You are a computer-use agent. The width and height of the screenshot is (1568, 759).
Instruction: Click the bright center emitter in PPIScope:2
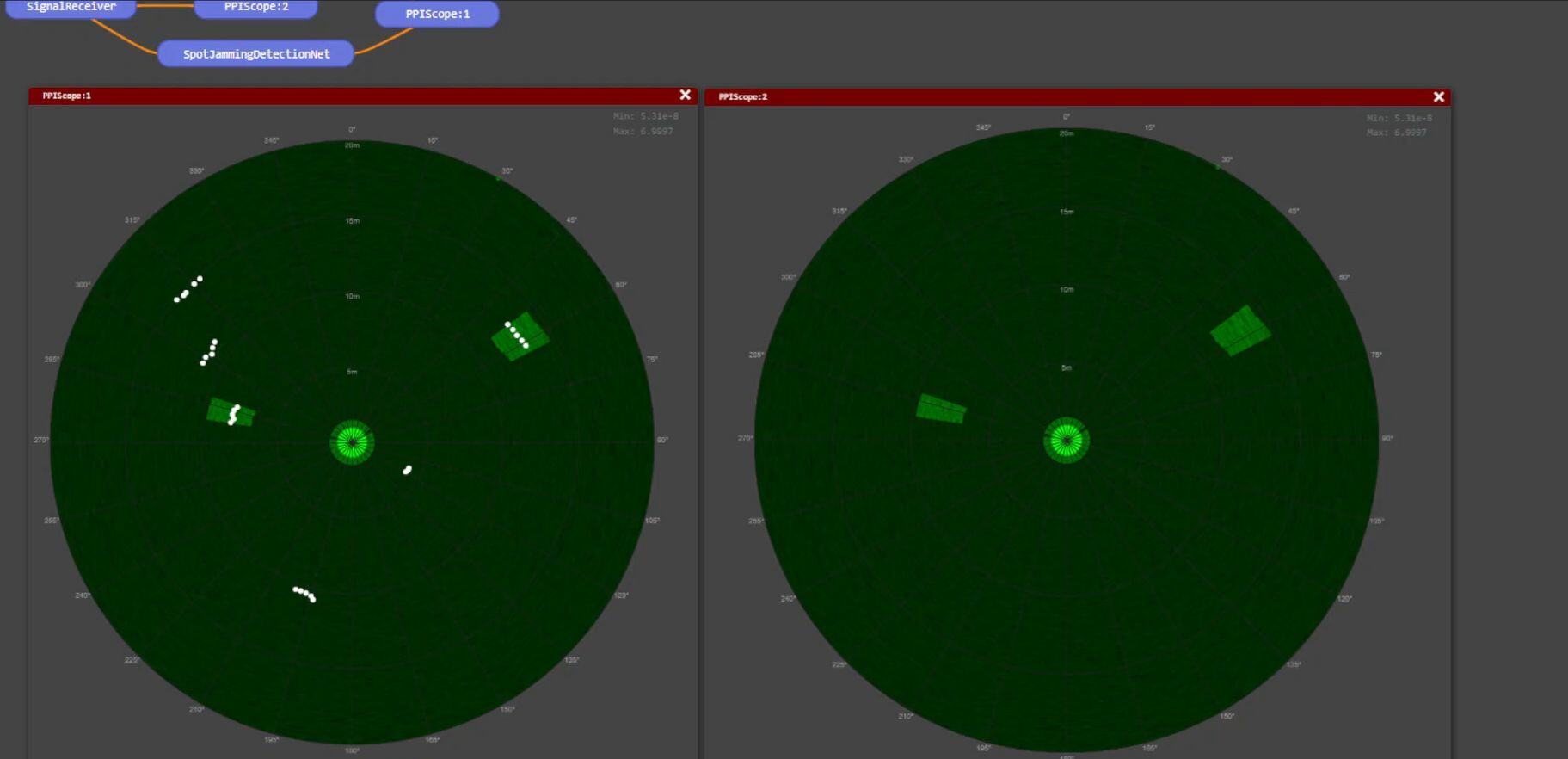click(1067, 441)
